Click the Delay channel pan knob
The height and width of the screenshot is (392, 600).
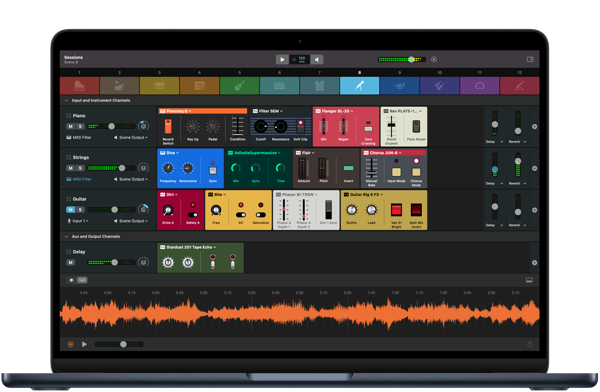143,262
